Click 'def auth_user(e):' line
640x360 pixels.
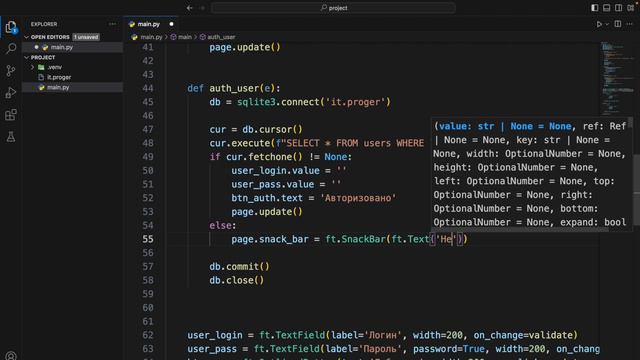(x=234, y=88)
